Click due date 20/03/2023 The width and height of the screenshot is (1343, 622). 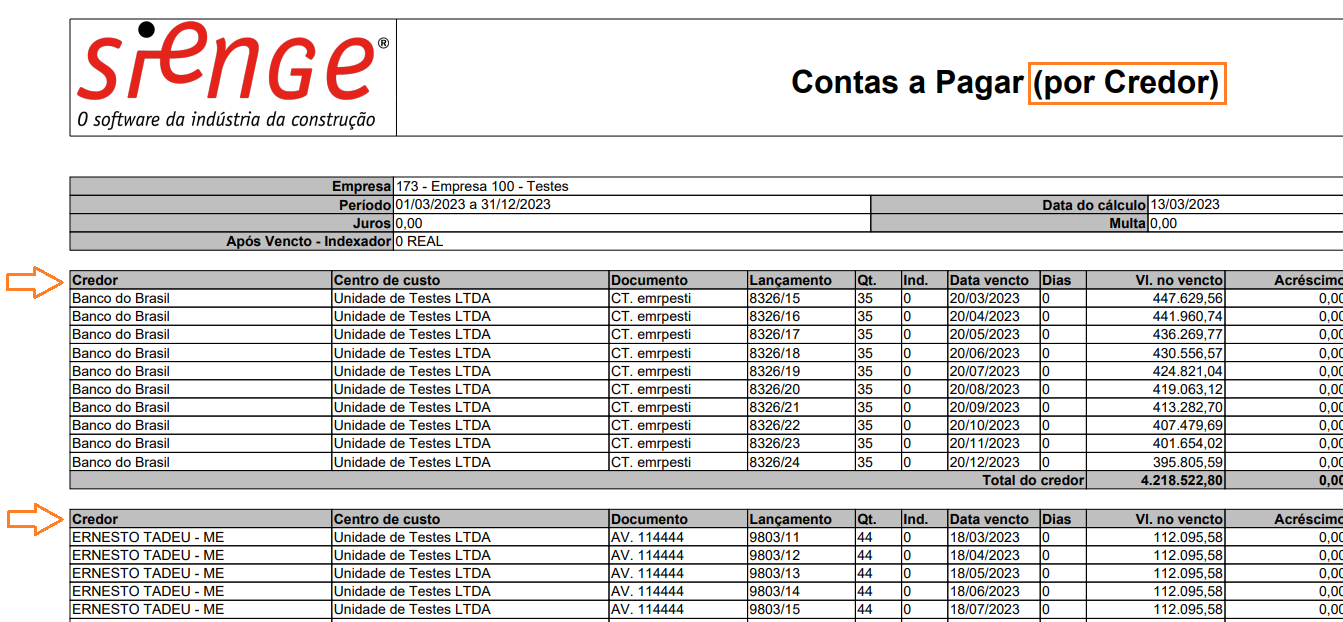[x=985, y=298]
